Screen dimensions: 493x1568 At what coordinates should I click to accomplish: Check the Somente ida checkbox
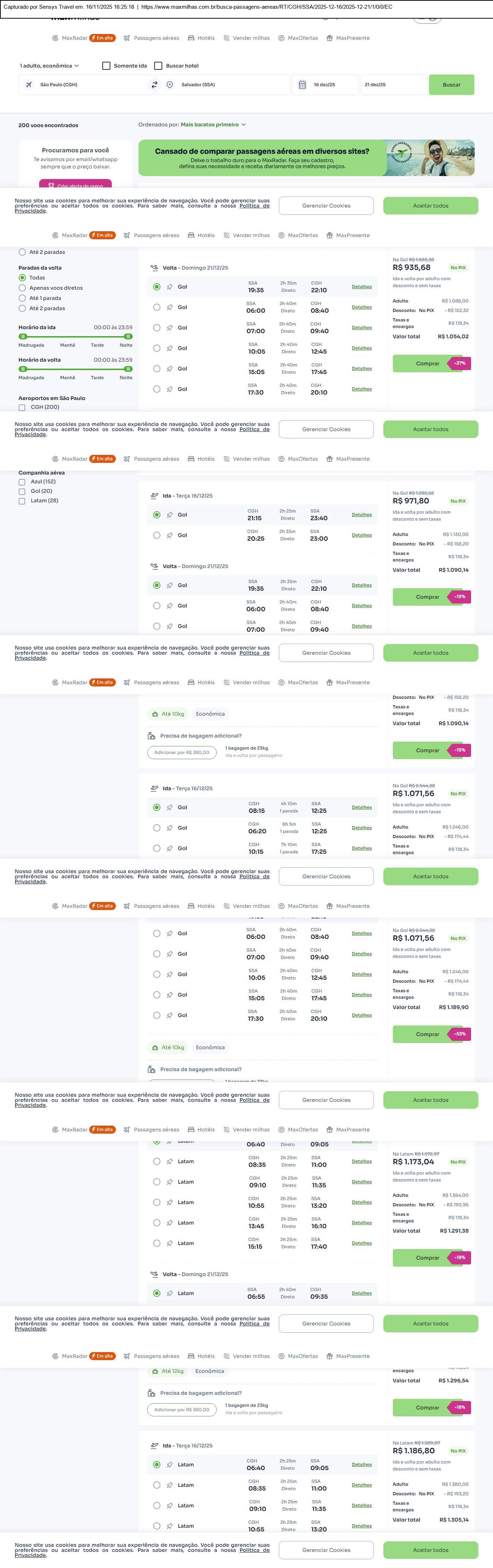click(106, 66)
